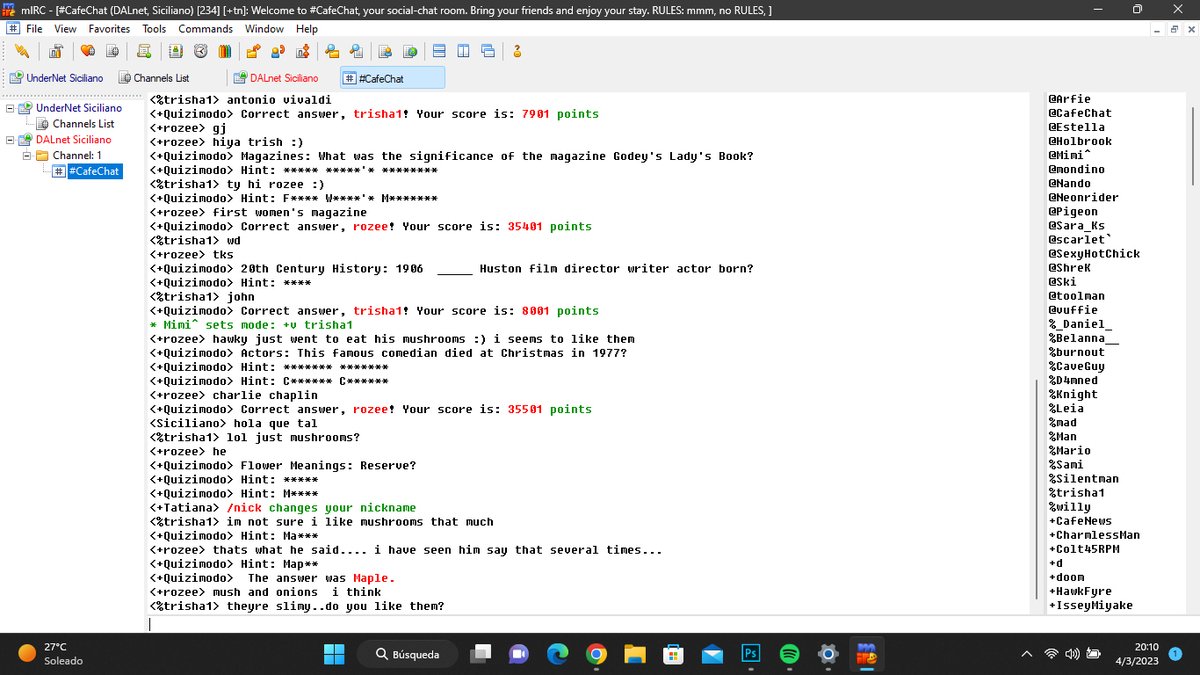Click the DCC Chat icon

tap(278, 51)
